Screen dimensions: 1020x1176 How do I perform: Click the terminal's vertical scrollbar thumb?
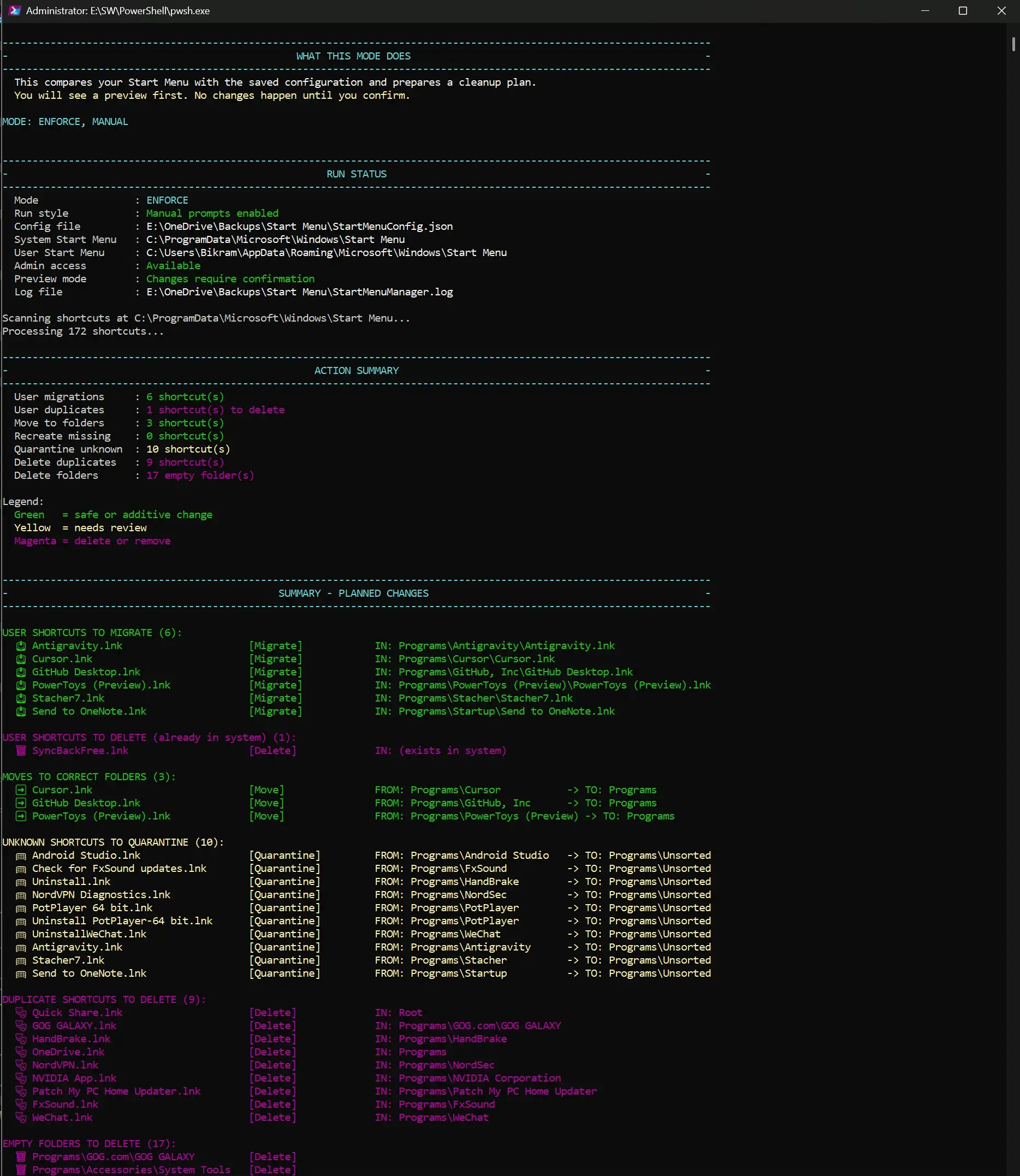(x=1013, y=44)
